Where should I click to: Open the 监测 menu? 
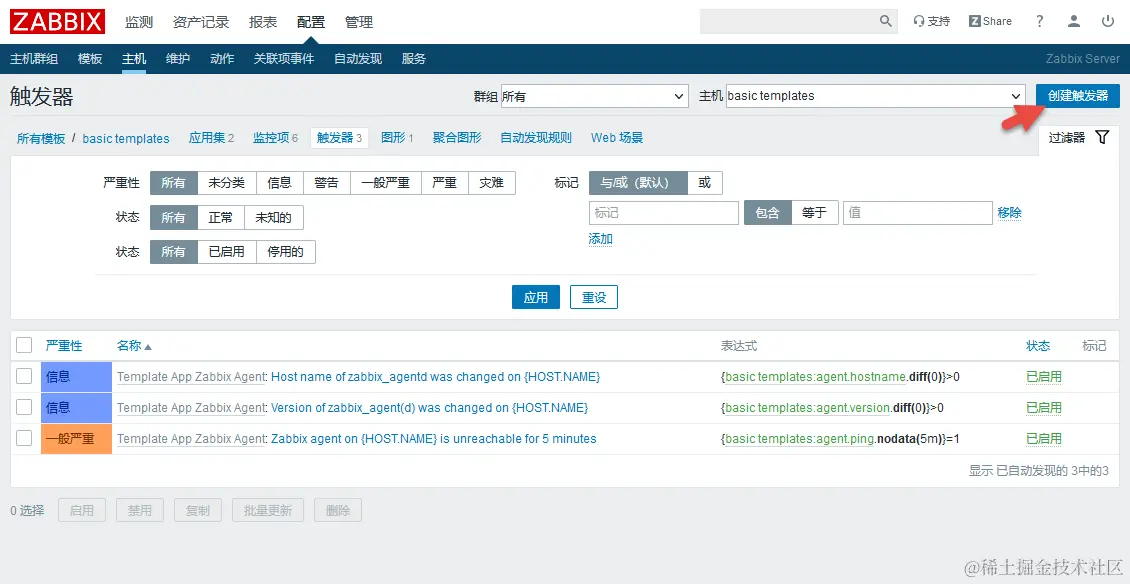point(139,21)
